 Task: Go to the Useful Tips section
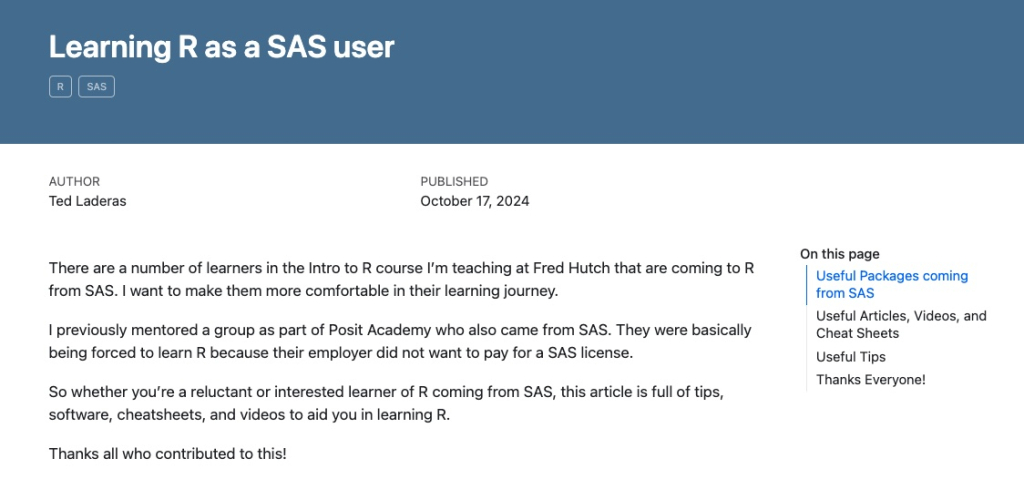[x=850, y=357]
